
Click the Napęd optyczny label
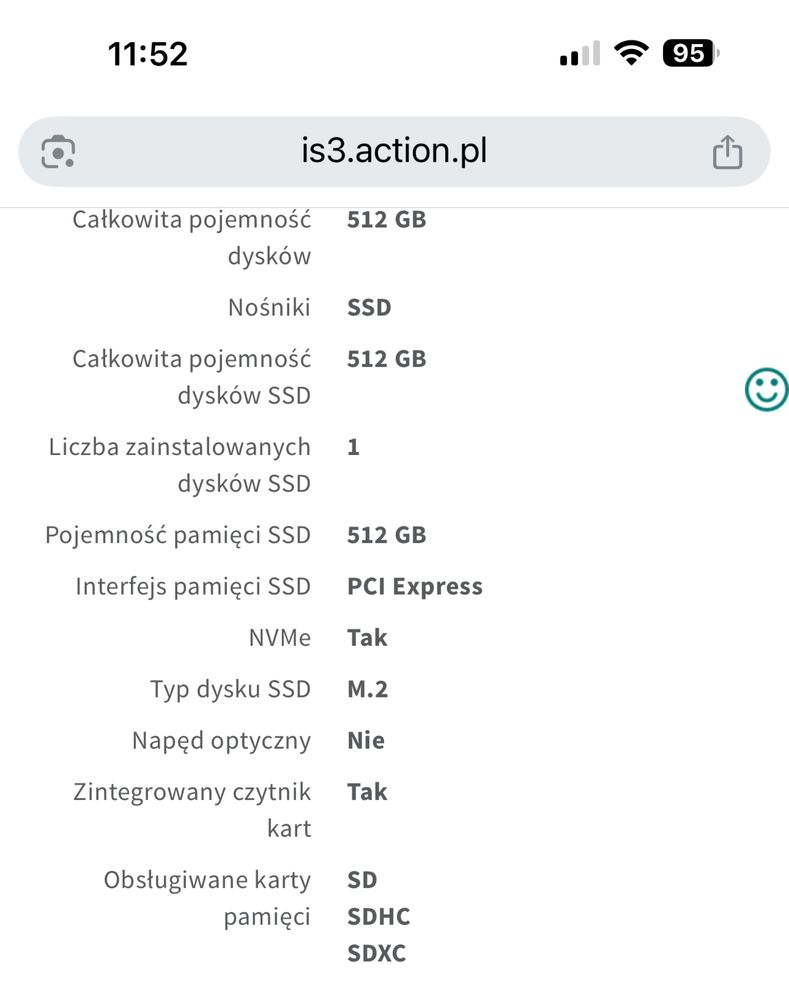point(221,741)
